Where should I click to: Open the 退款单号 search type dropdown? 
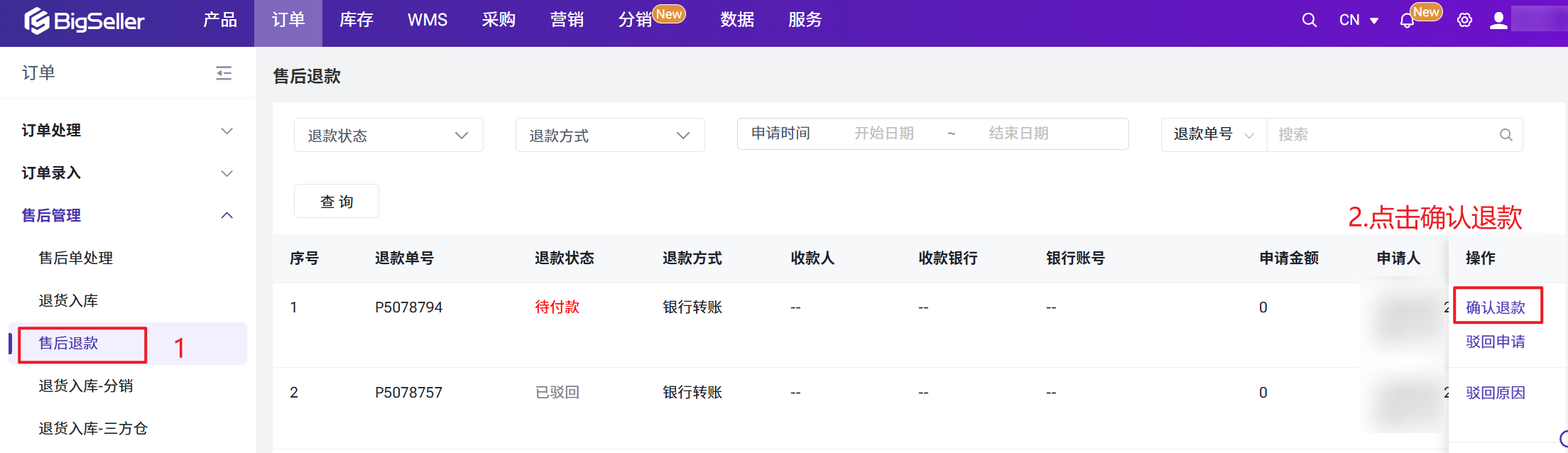coord(1214,135)
